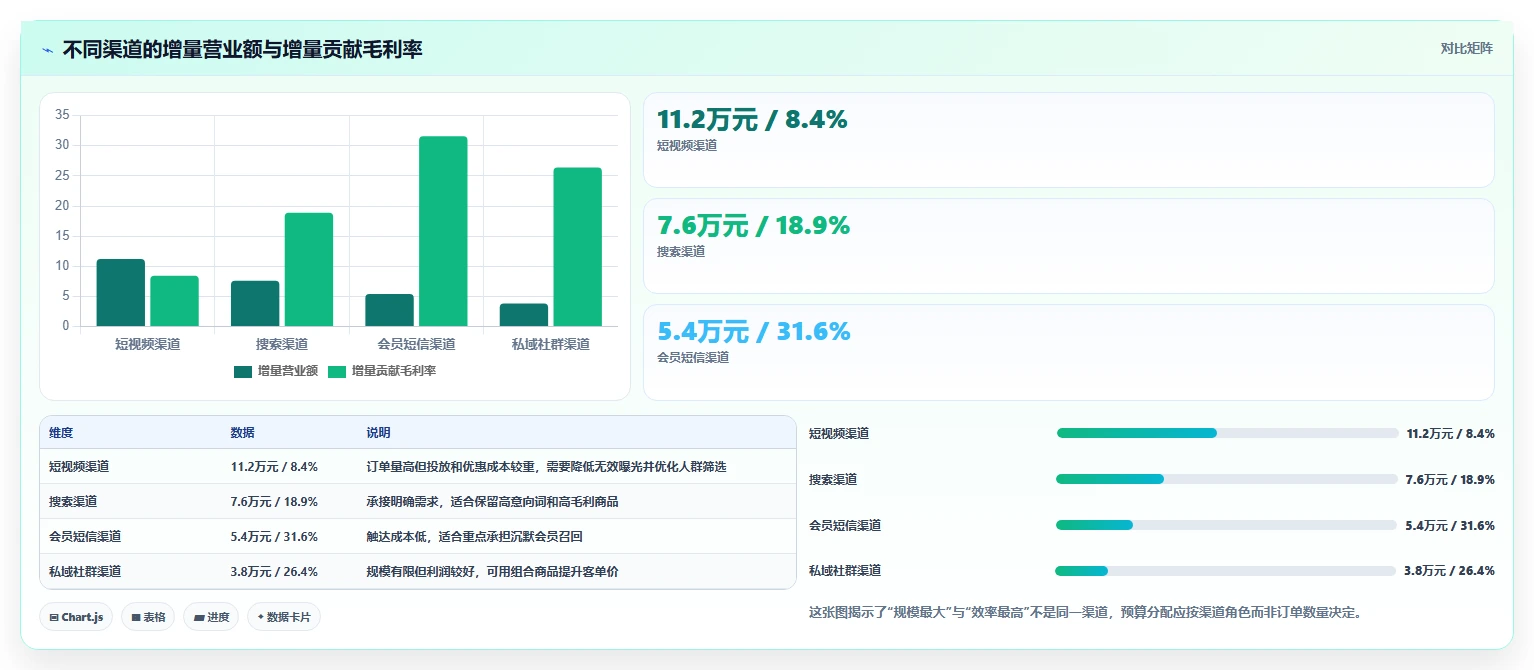The width and height of the screenshot is (1534, 670).
Task: Select the 11.2万元 / 8.4% data card
Action: point(1068,140)
